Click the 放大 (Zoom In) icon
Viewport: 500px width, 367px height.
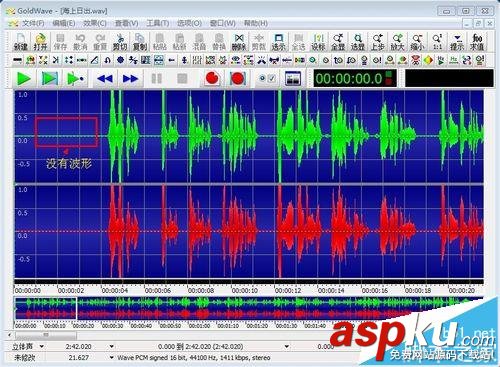pyautogui.click(x=397, y=42)
